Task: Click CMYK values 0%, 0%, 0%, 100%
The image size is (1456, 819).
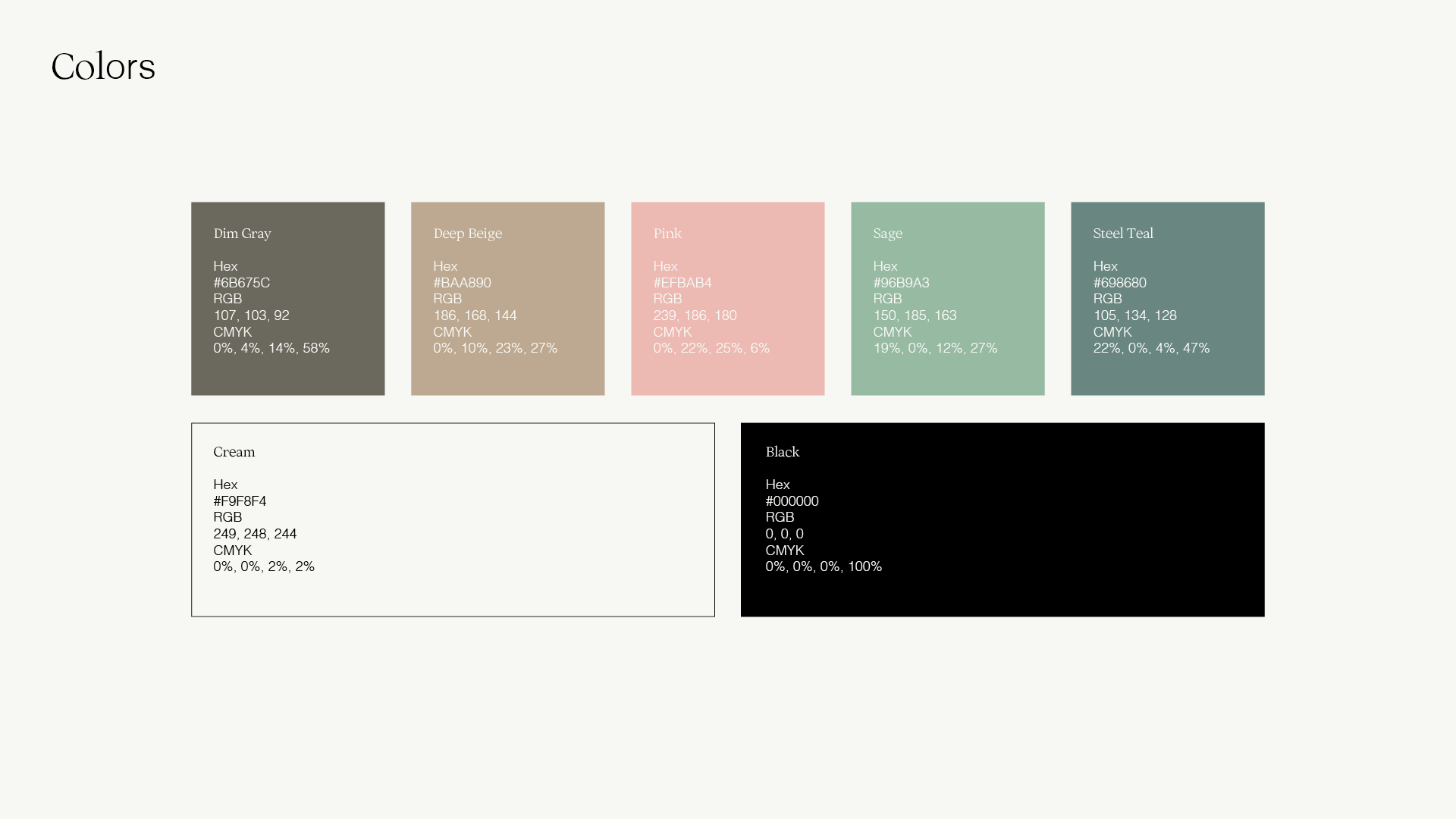Action: click(824, 566)
